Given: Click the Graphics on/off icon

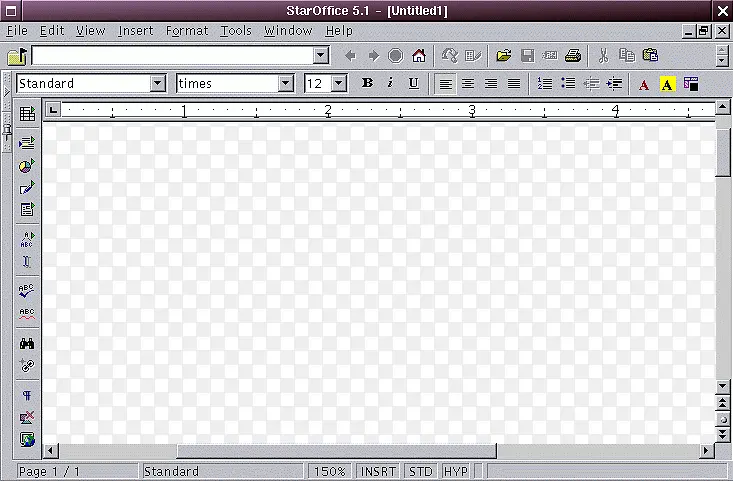Looking at the screenshot, I should tap(27, 417).
